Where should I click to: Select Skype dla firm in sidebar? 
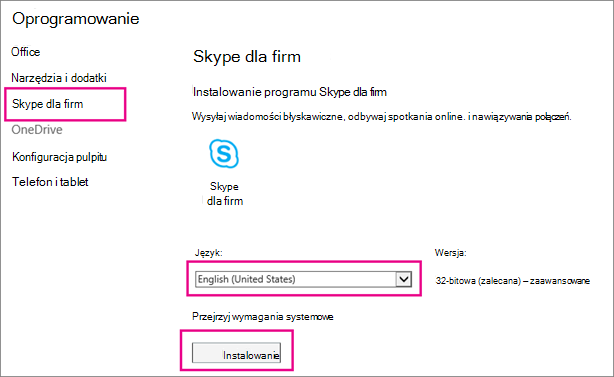click(x=47, y=104)
